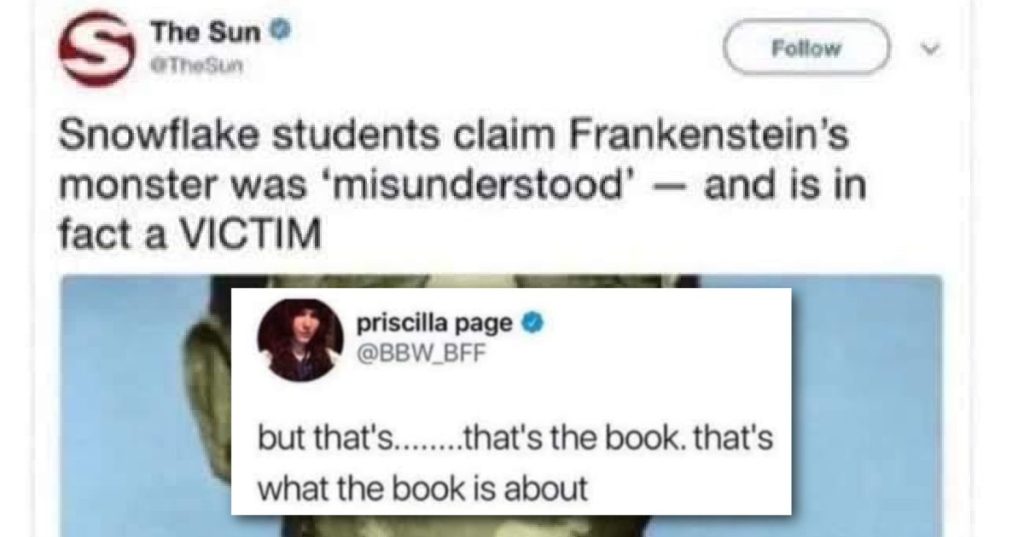Click priscilla page verified checkmark
This screenshot has height=537, width=1024.
(x=533, y=323)
